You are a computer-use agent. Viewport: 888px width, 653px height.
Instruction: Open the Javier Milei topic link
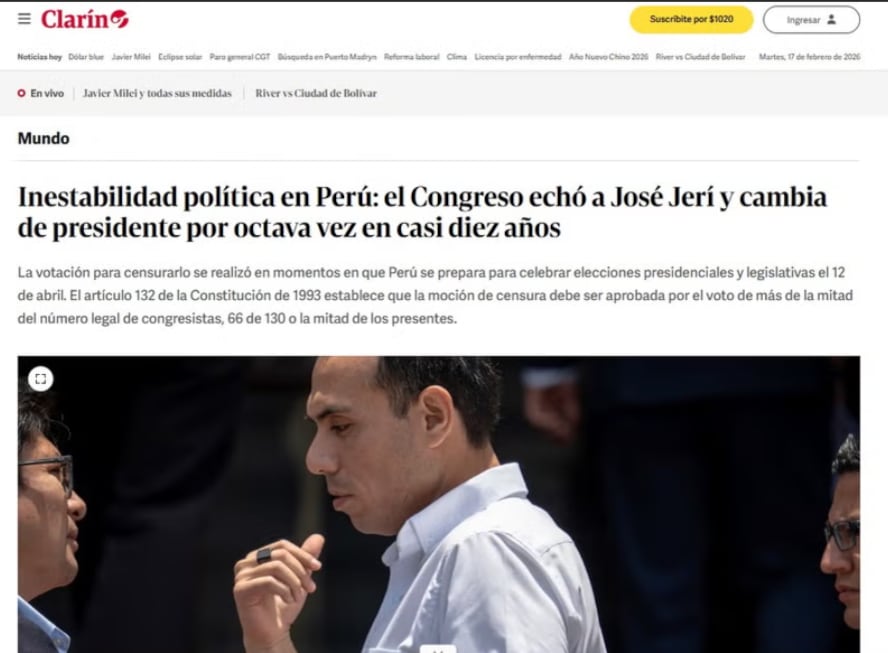tap(131, 57)
